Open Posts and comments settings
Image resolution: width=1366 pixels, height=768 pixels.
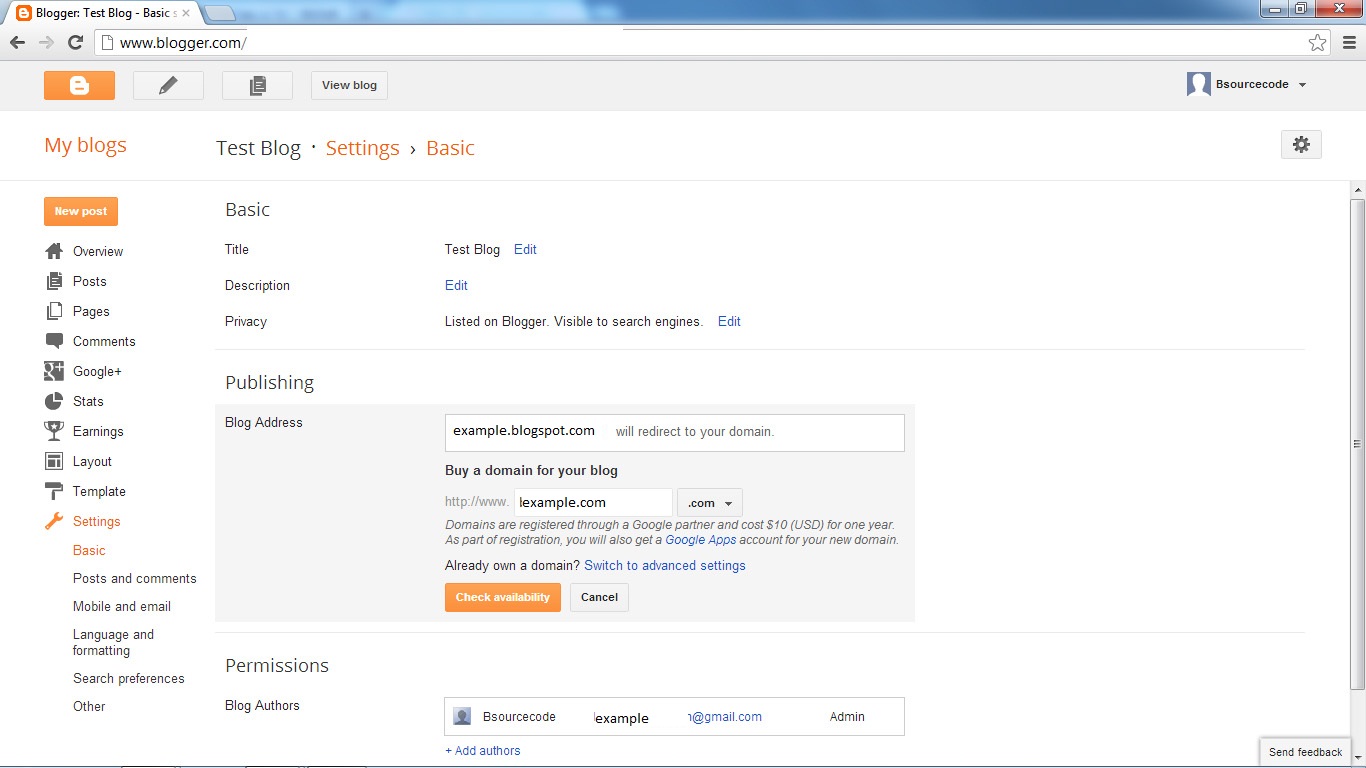pyautogui.click(x=135, y=578)
